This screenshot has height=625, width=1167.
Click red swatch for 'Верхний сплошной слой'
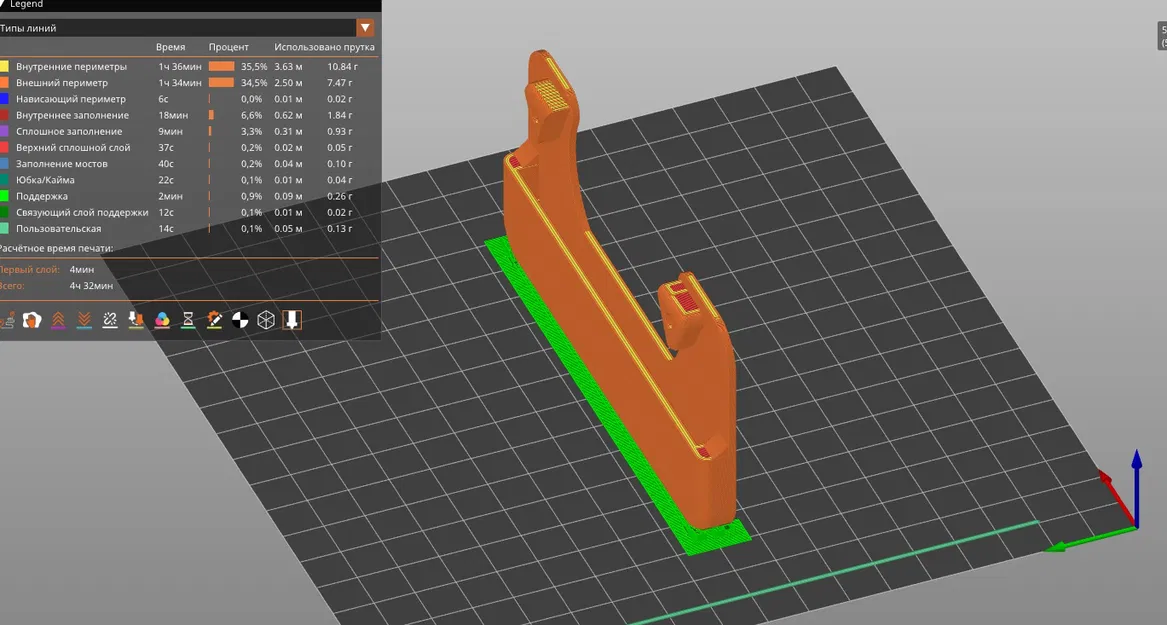point(4,147)
